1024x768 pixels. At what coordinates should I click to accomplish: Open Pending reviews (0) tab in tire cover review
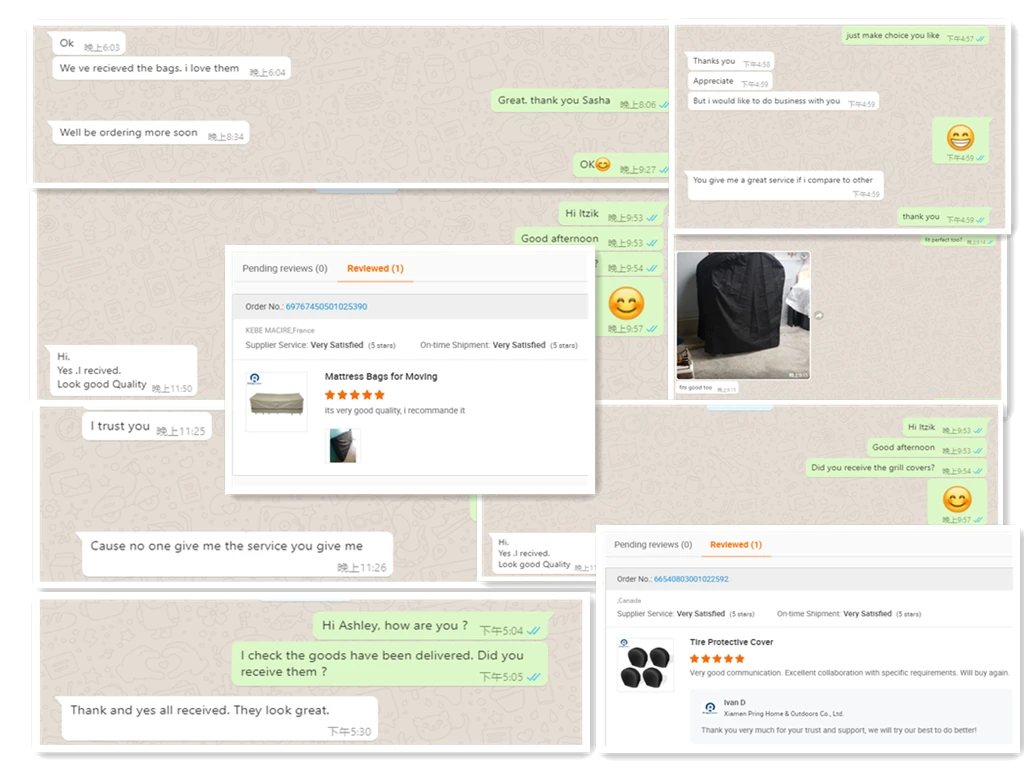(x=652, y=545)
